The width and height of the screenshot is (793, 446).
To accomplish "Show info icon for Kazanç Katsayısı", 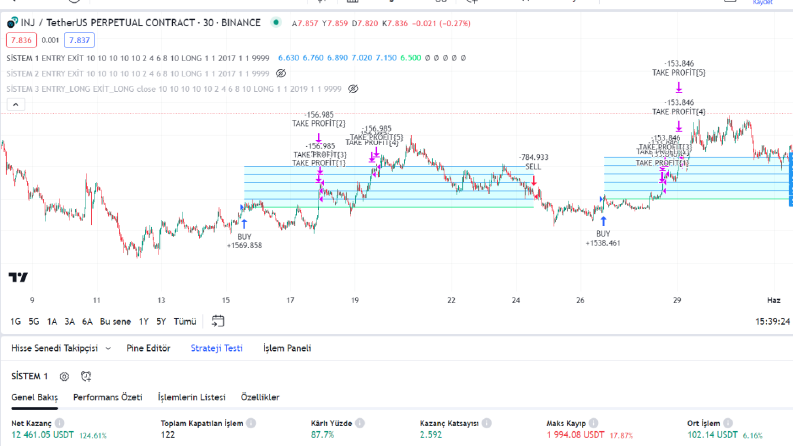I will [x=487, y=423].
